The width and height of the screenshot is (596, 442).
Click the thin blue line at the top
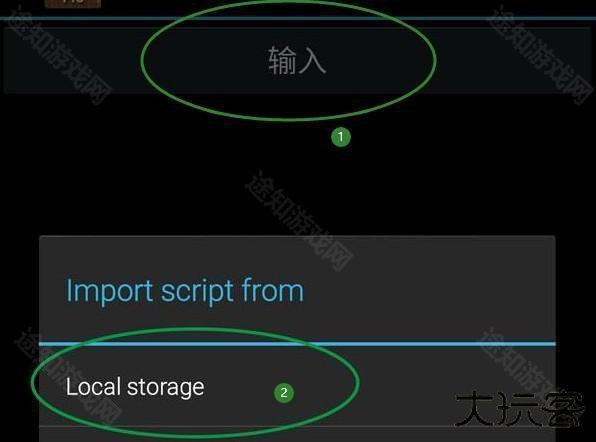coord(298,18)
